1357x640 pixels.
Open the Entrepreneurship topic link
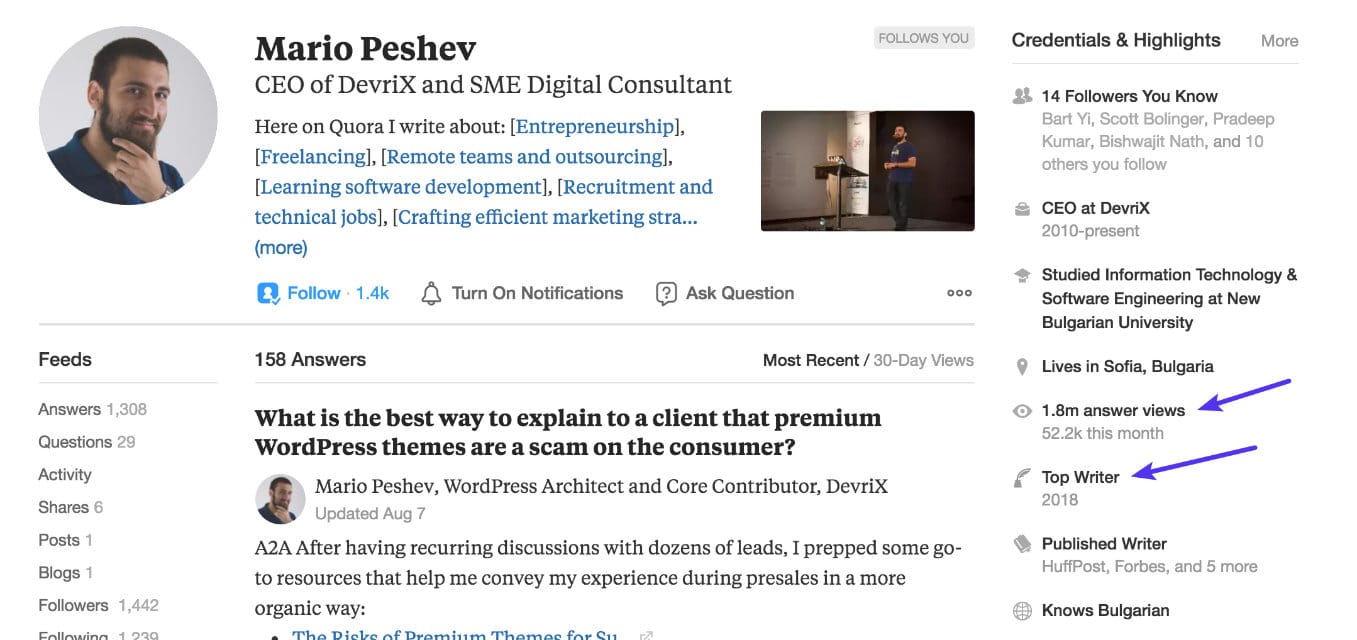595,126
